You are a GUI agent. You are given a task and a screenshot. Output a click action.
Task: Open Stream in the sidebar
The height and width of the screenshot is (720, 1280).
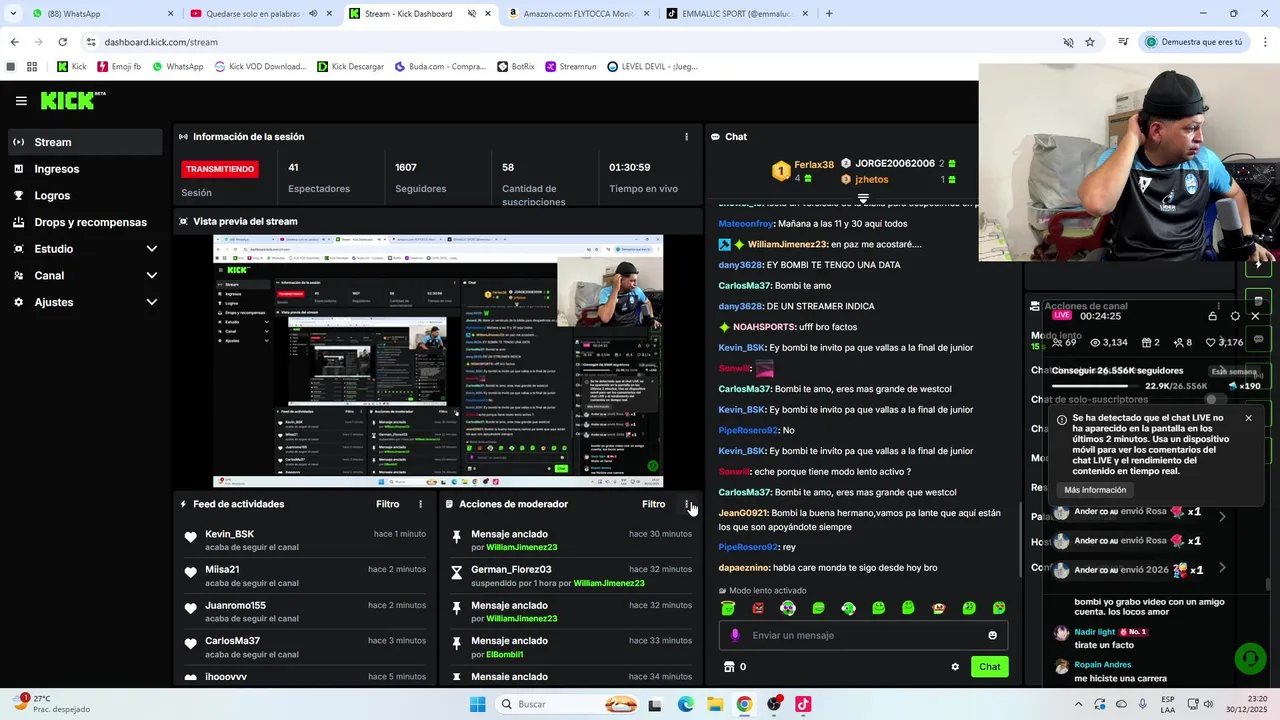point(86,142)
